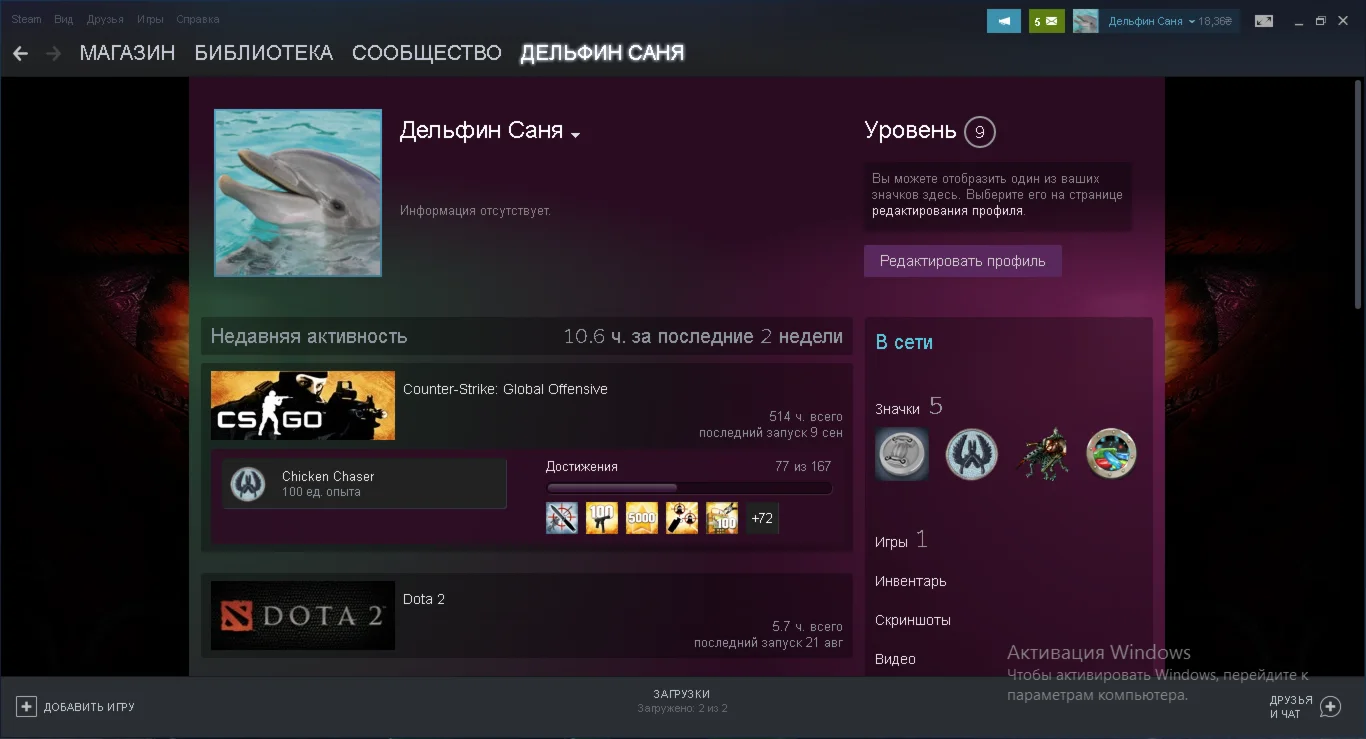Click the CS:GO game banner icon
1366x739 pixels.
(302, 405)
